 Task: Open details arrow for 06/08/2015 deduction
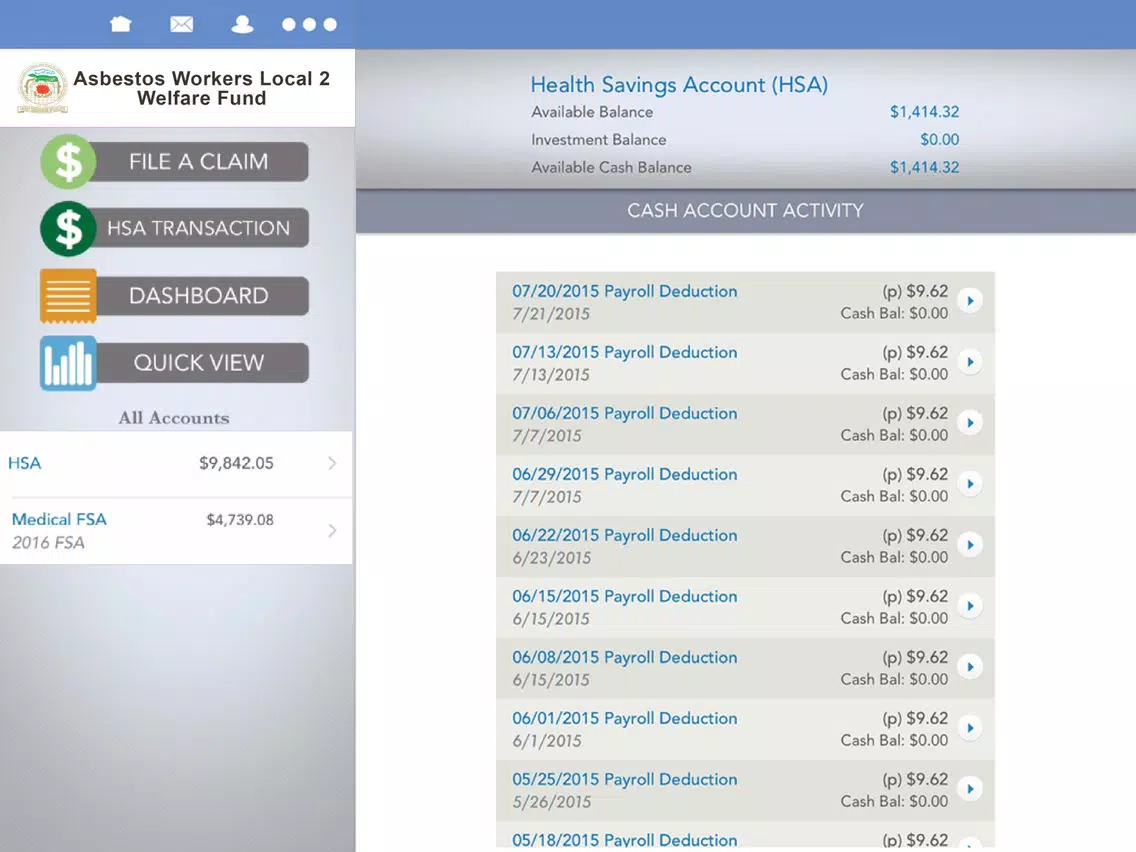coord(970,667)
